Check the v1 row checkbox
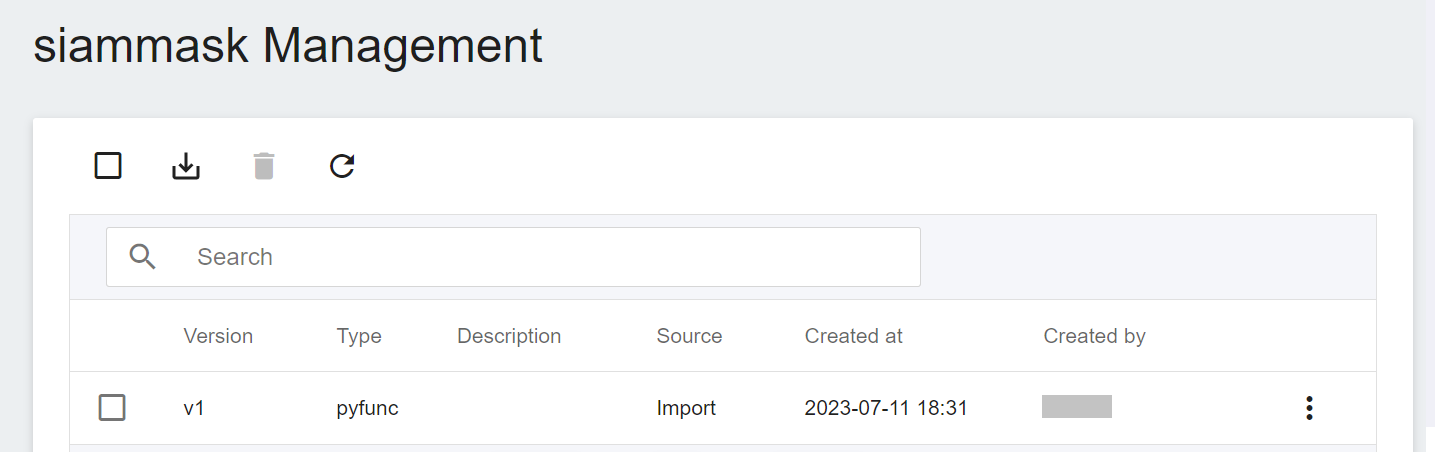The width and height of the screenshot is (1435, 452). [112, 408]
